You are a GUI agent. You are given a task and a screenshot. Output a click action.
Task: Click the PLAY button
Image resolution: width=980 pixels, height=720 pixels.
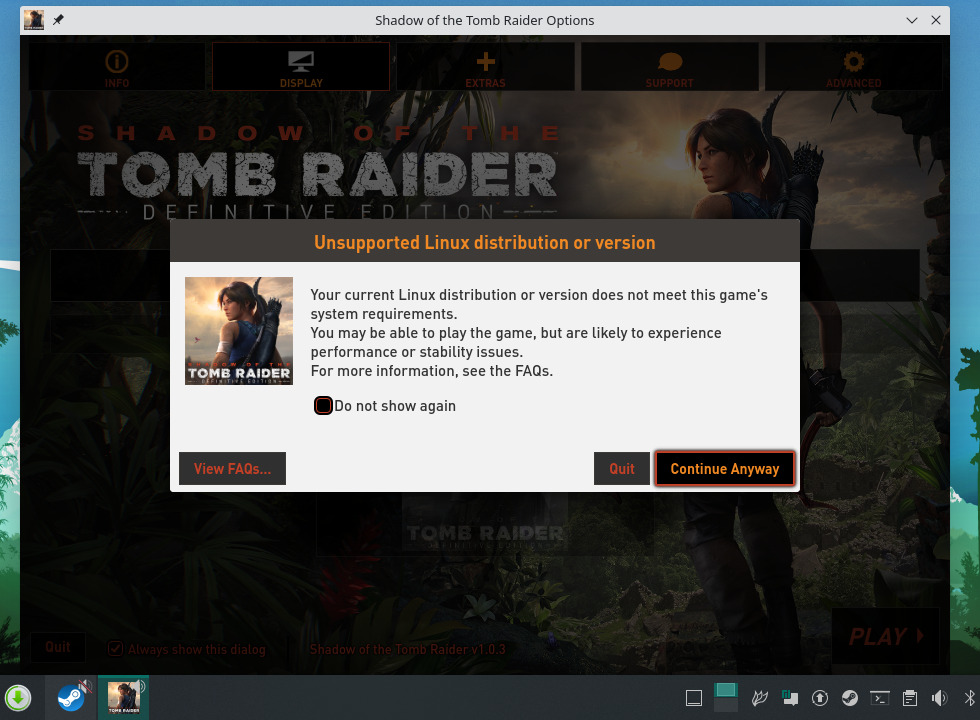(x=886, y=636)
